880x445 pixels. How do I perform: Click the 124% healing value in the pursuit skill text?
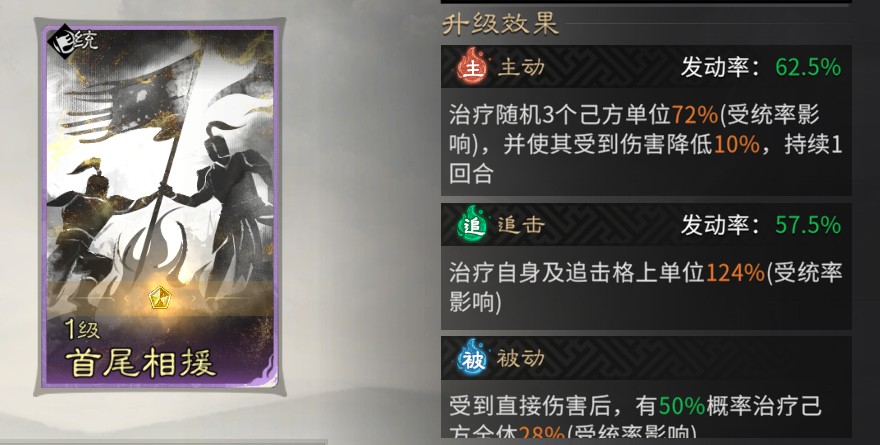pos(735,273)
